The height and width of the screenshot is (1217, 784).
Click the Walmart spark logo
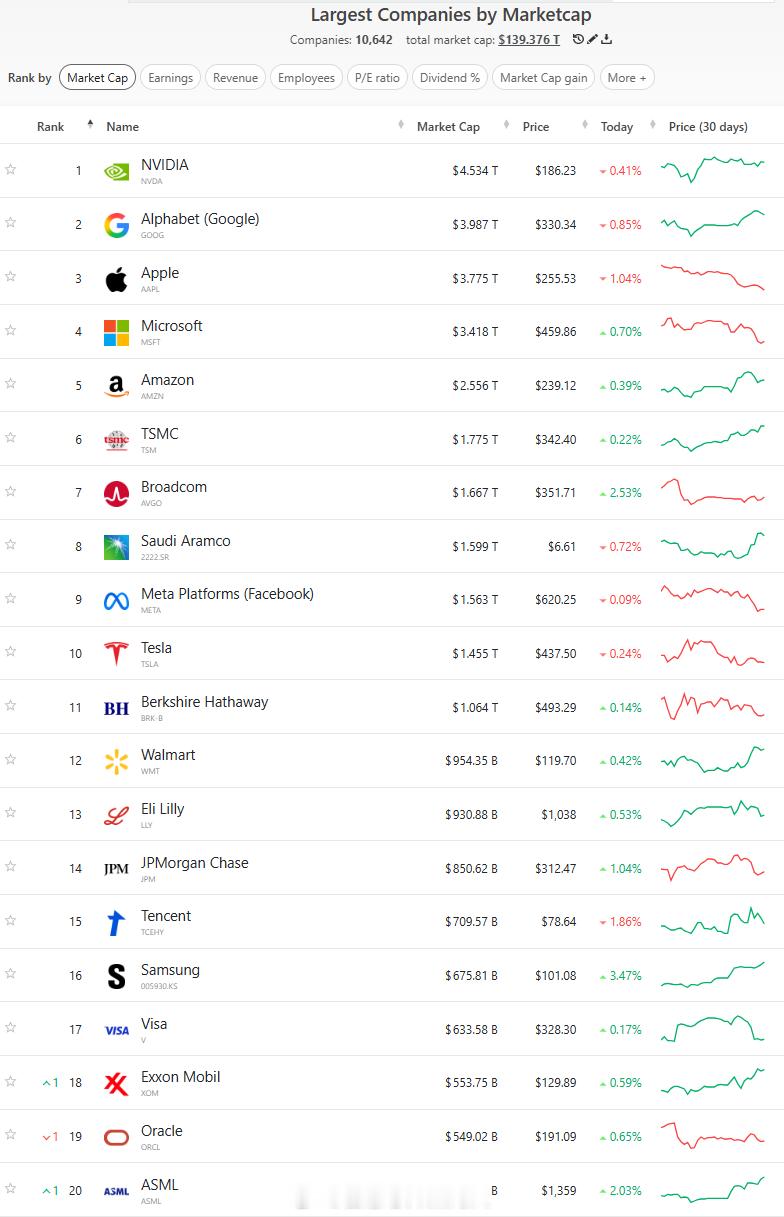(117, 761)
